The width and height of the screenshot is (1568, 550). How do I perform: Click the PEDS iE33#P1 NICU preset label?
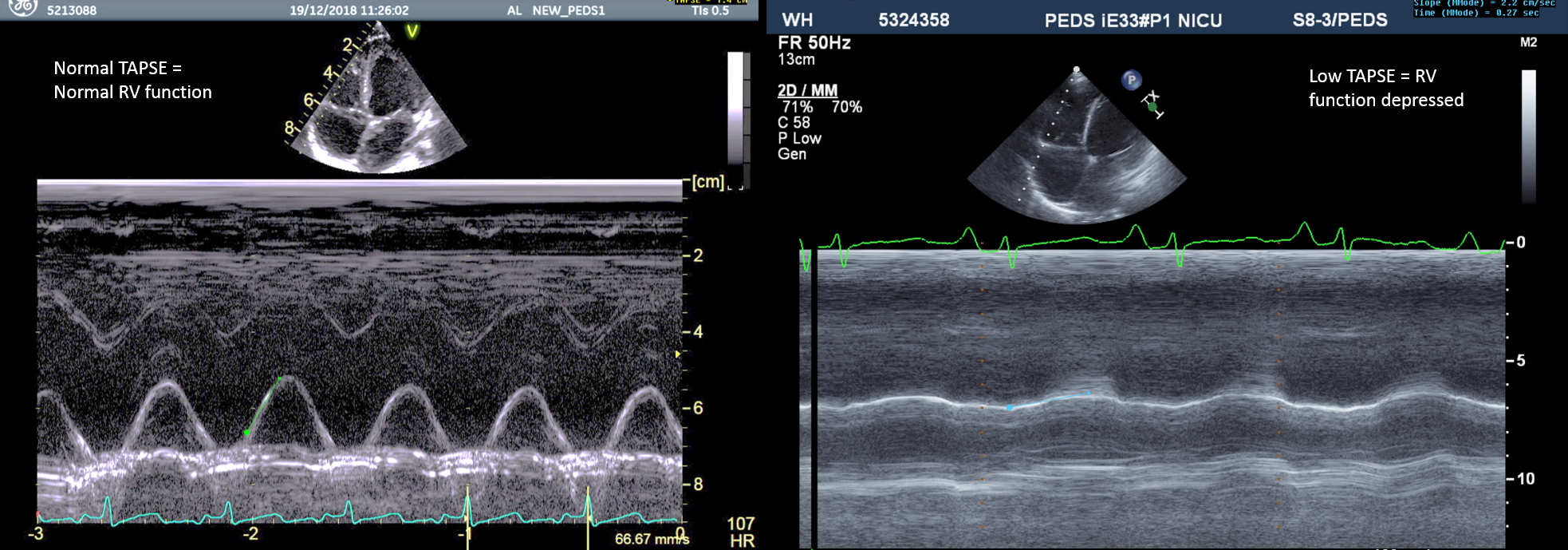tap(1133, 21)
